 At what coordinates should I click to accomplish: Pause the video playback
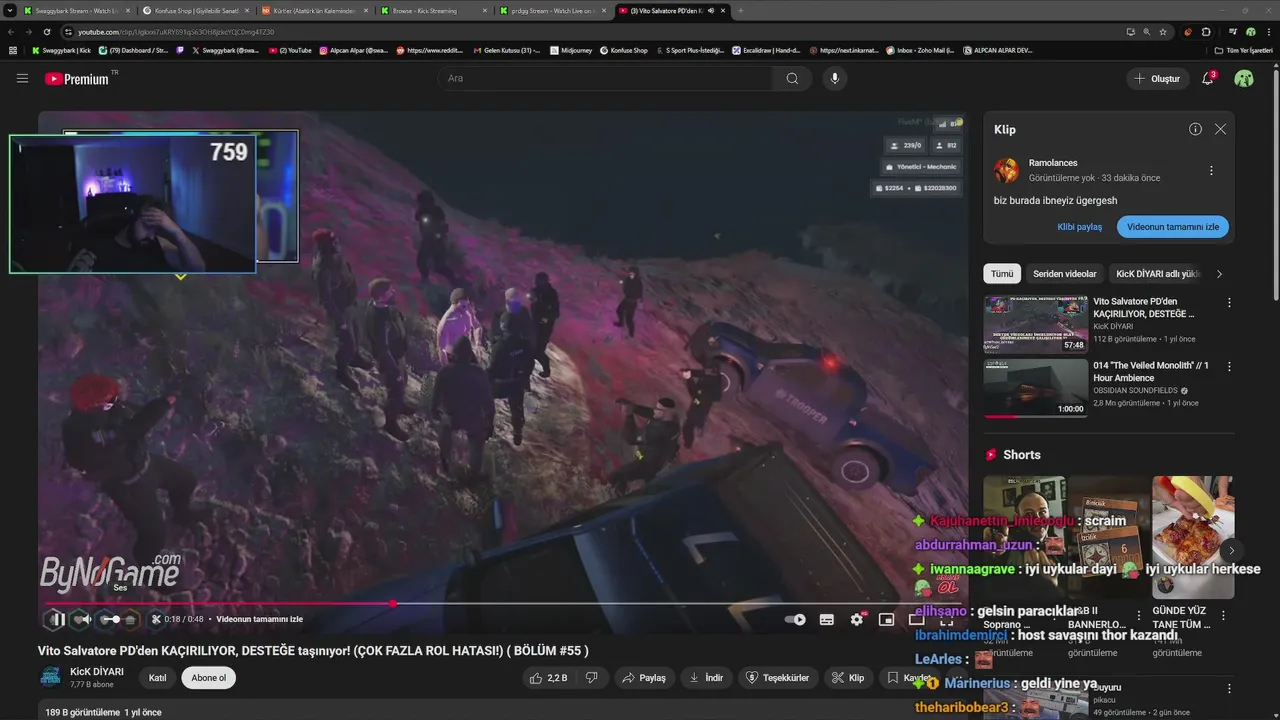pos(57,619)
